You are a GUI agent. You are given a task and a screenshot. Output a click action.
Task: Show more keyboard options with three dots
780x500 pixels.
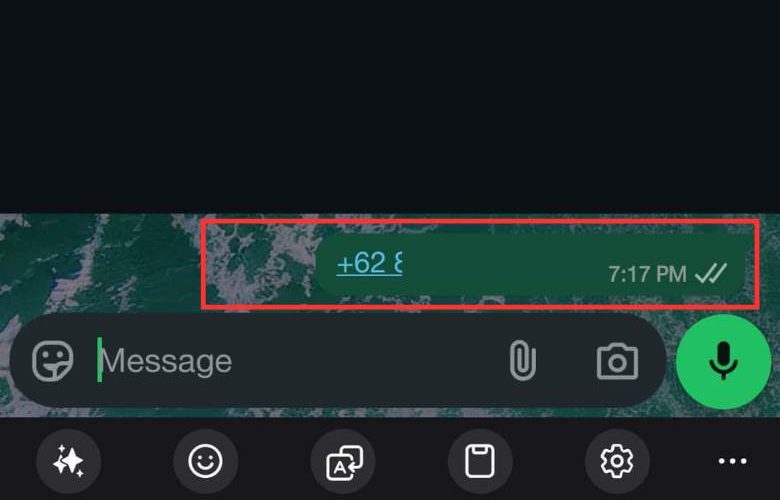(x=733, y=461)
